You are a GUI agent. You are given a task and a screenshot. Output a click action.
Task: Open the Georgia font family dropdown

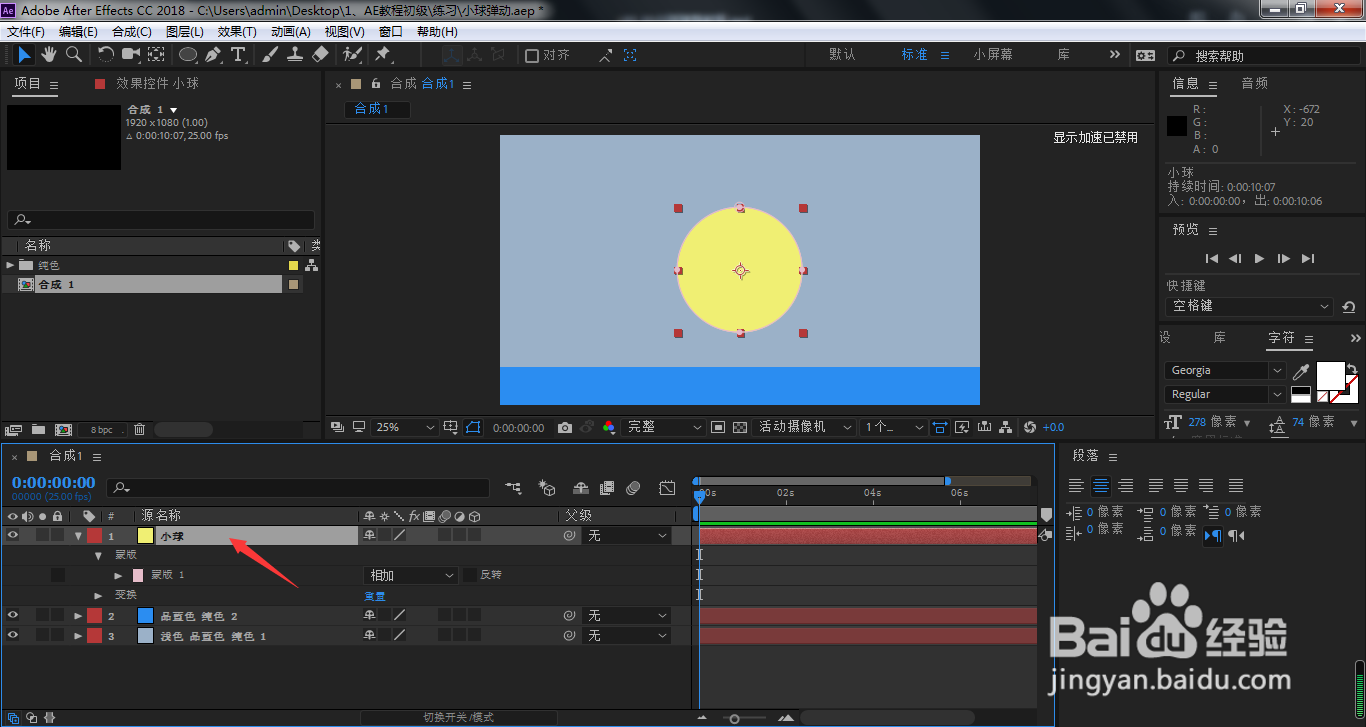point(1225,370)
